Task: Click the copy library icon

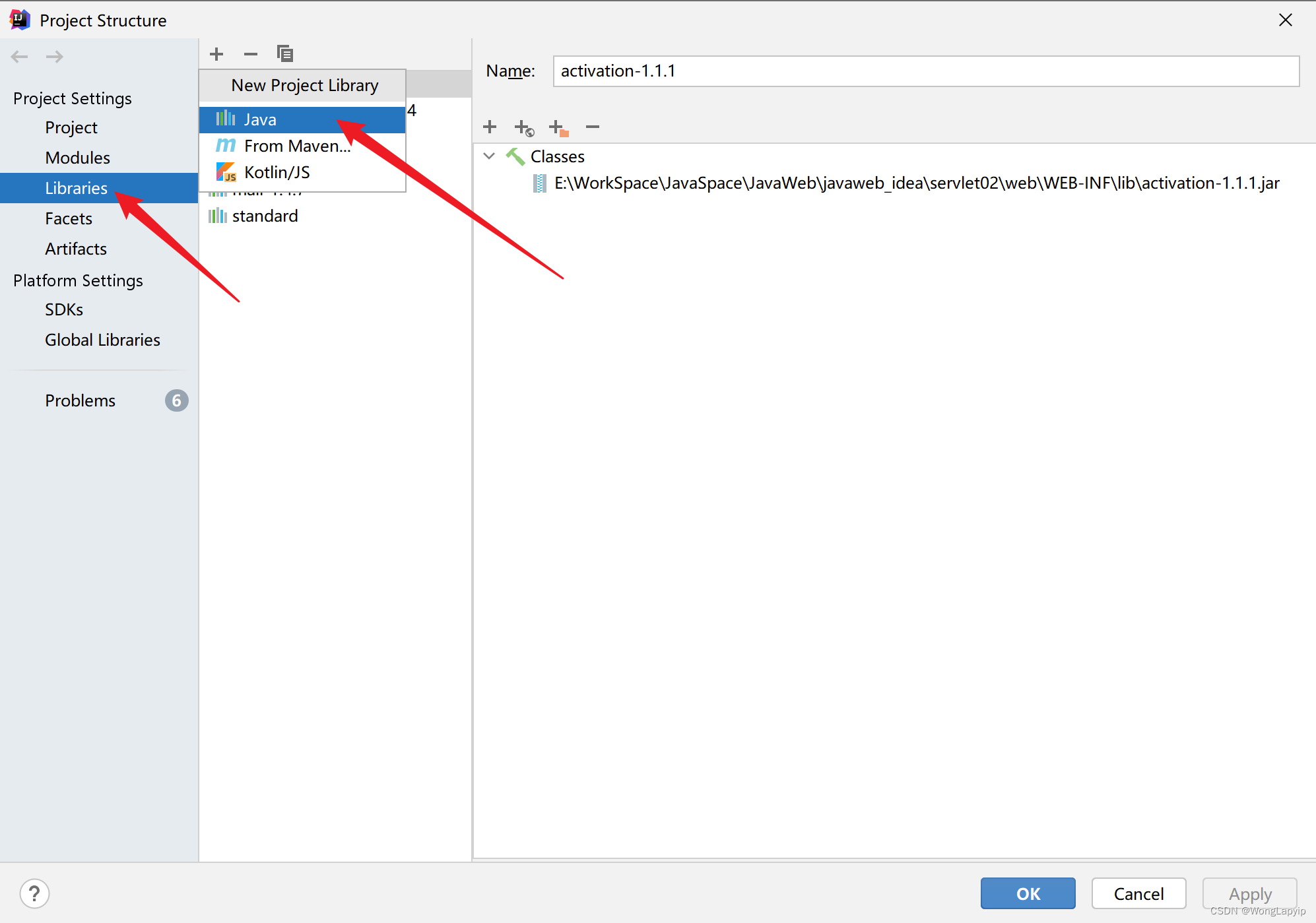Action: point(285,54)
